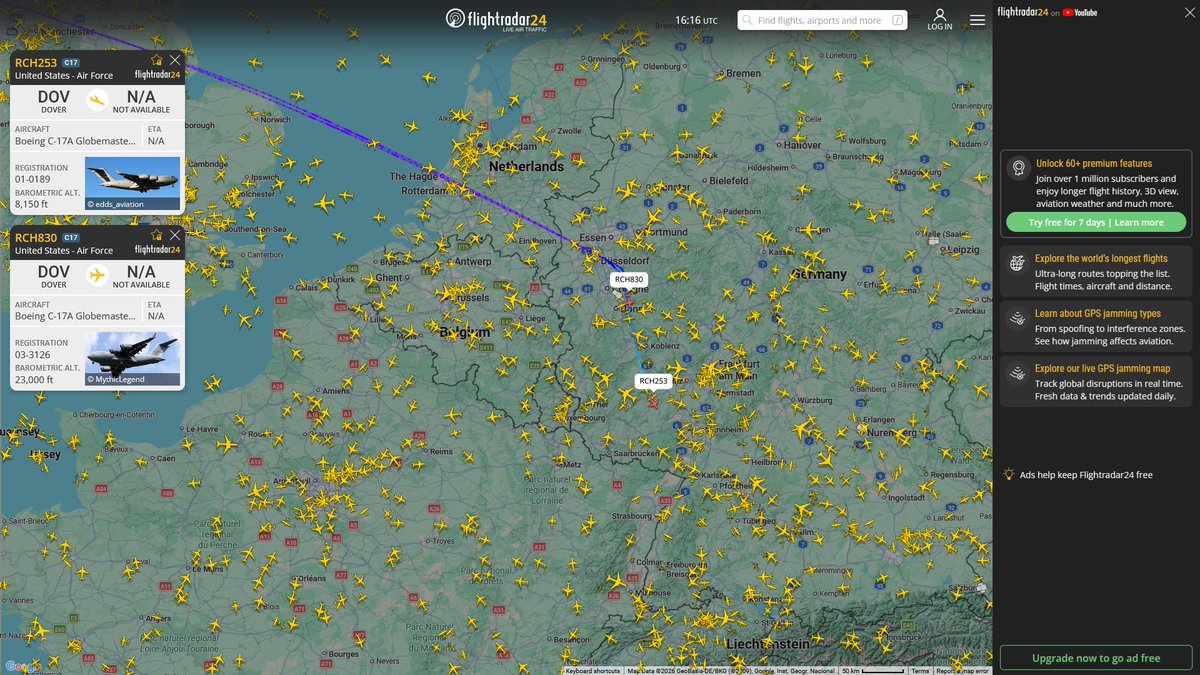Open the LOG IN account icon
This screenshot has width=1200, height=675.
point(940,19)
